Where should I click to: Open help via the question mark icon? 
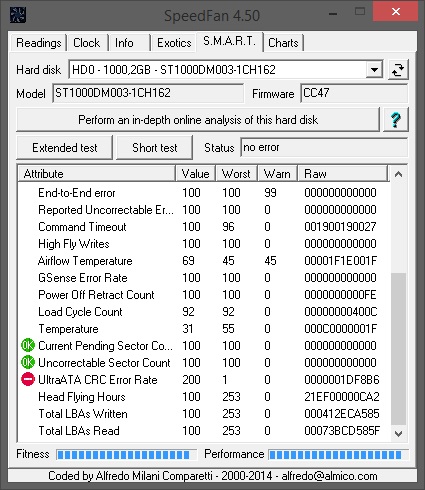point(396,120)
